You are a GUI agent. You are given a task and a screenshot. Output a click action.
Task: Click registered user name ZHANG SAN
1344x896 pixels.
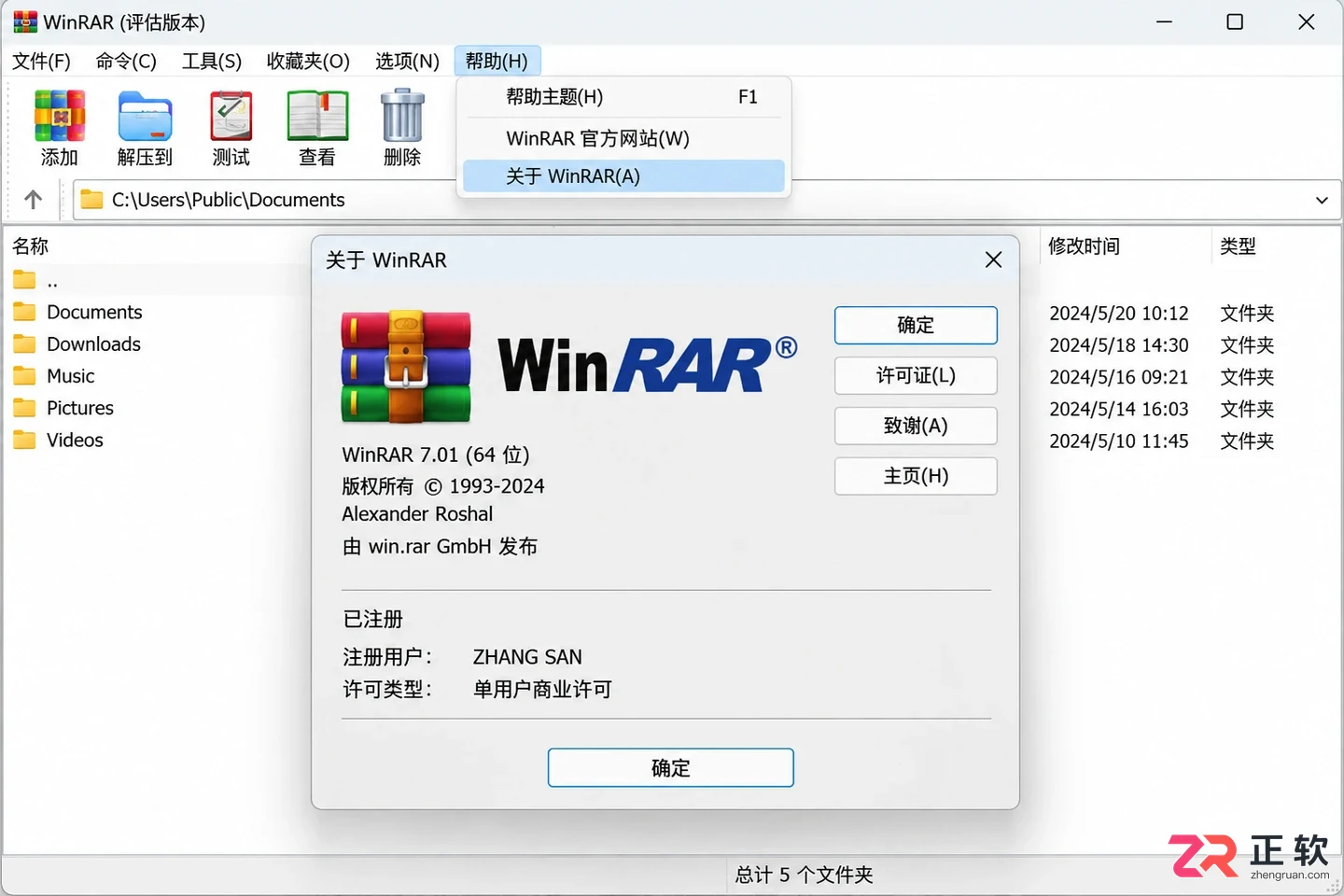(x=527, y=657)
